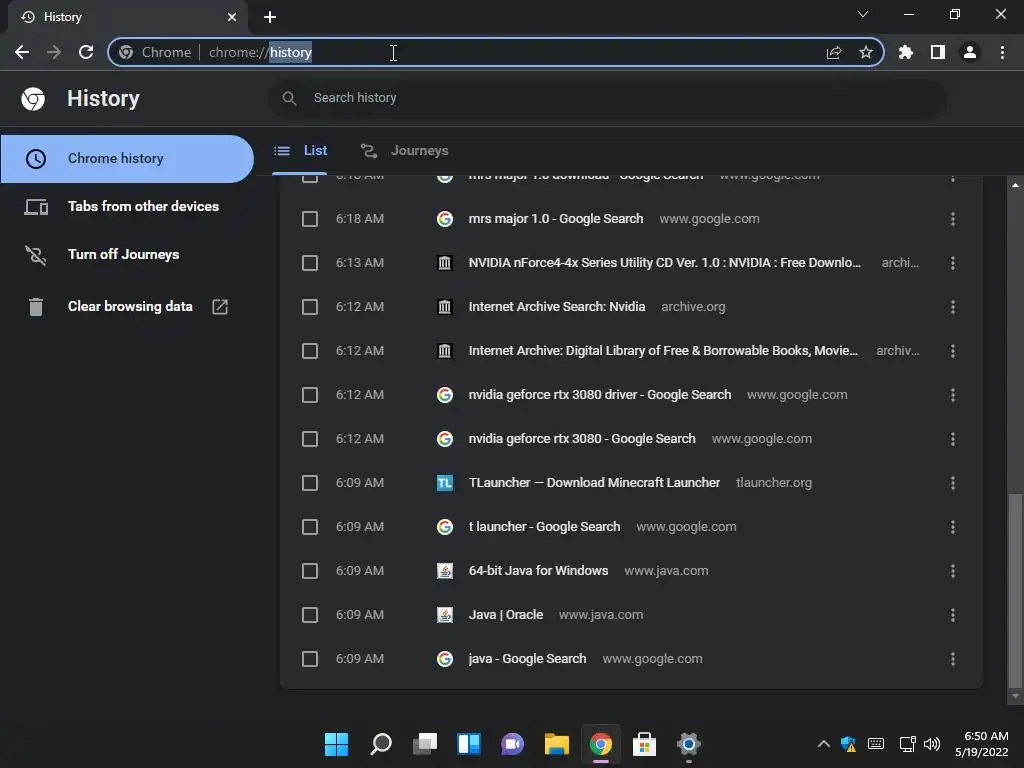Switch to the List tab
1024x768 pixels.
click(300, 151)
